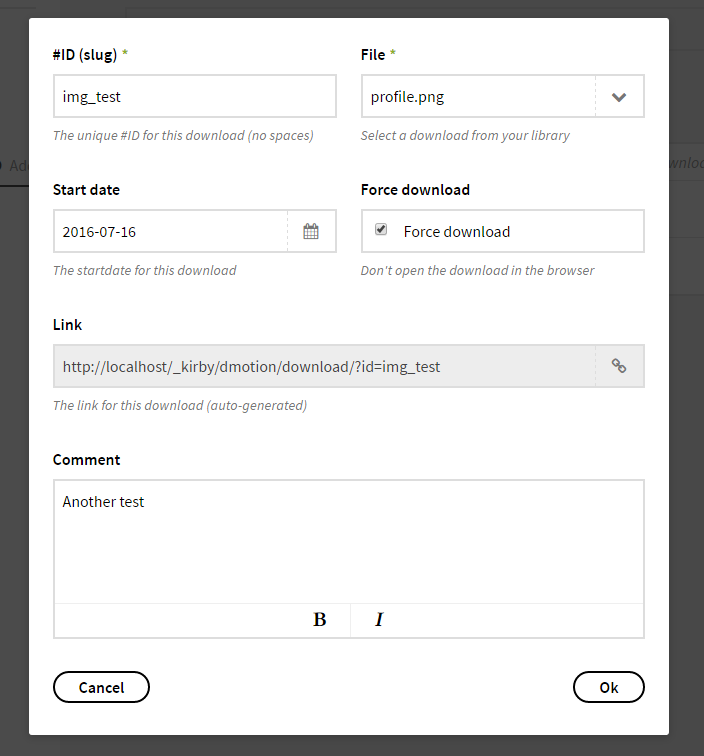Focus the #ID slug field containing img_test
The image size is (704, 756).
point(194,97)
